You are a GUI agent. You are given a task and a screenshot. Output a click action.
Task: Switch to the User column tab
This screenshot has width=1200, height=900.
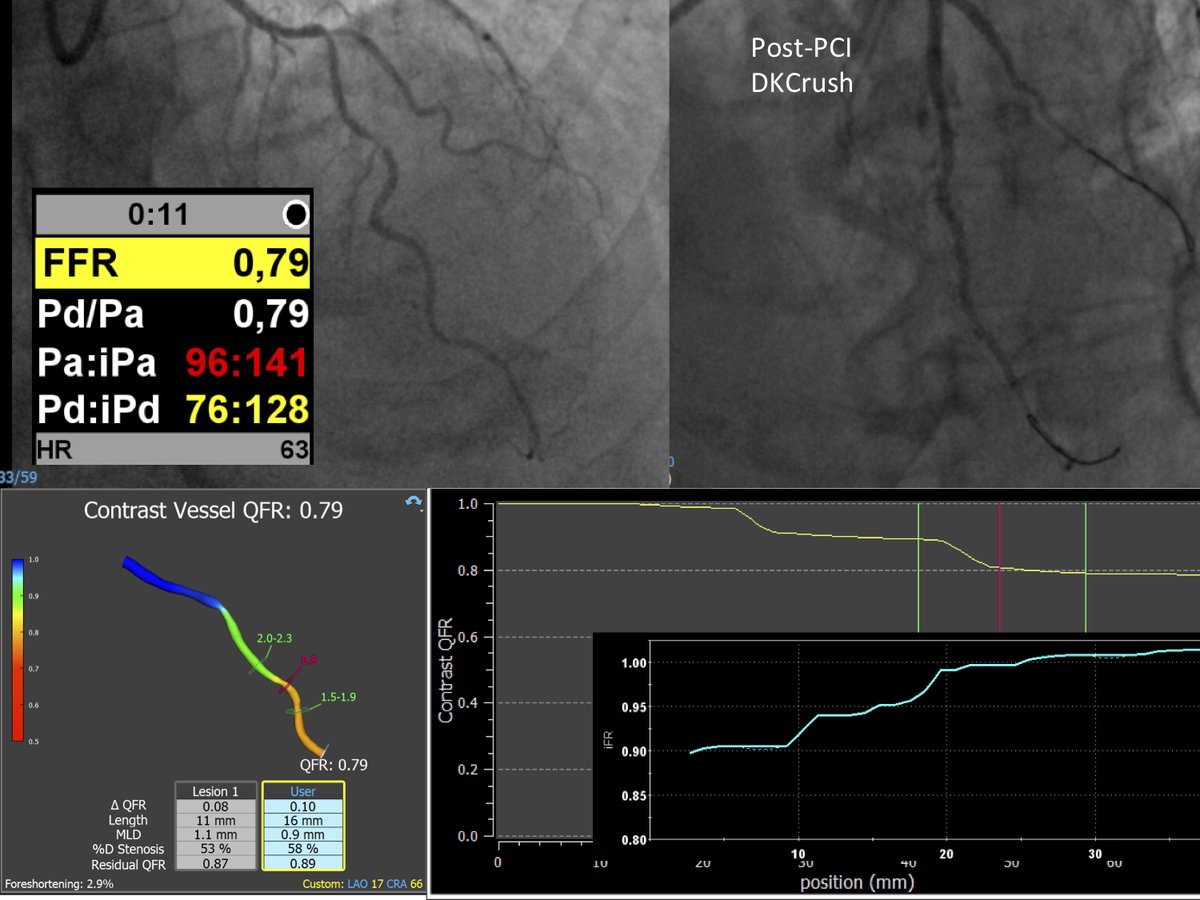click(305, 791)
